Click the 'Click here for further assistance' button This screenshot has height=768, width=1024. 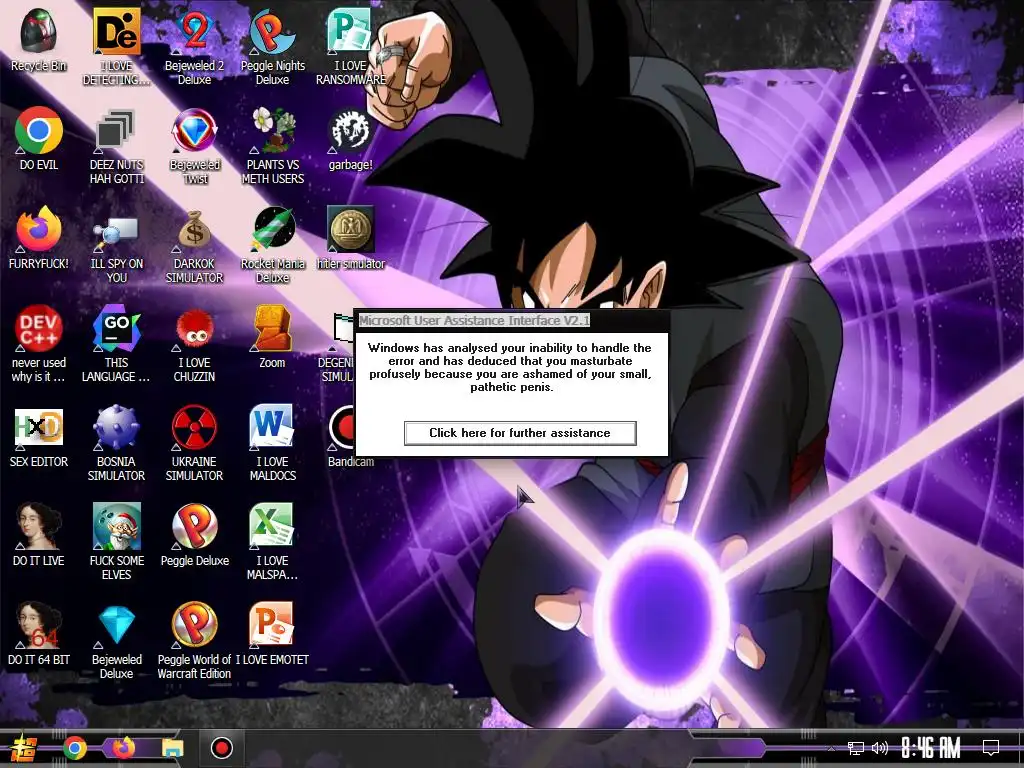click(x=520, y=433)
